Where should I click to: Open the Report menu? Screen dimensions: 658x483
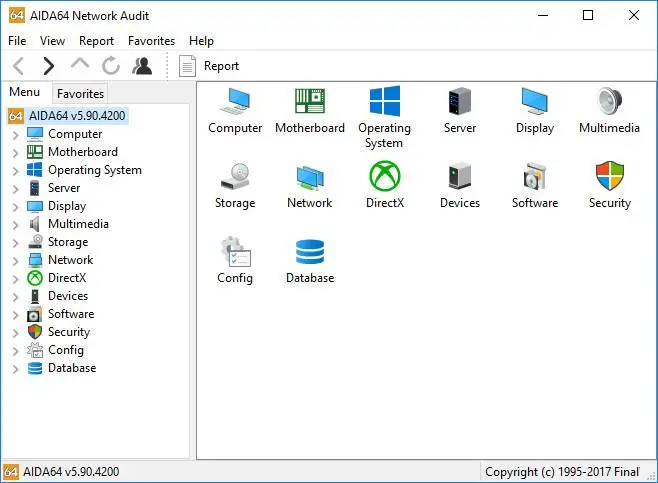(x=97, y=41)
